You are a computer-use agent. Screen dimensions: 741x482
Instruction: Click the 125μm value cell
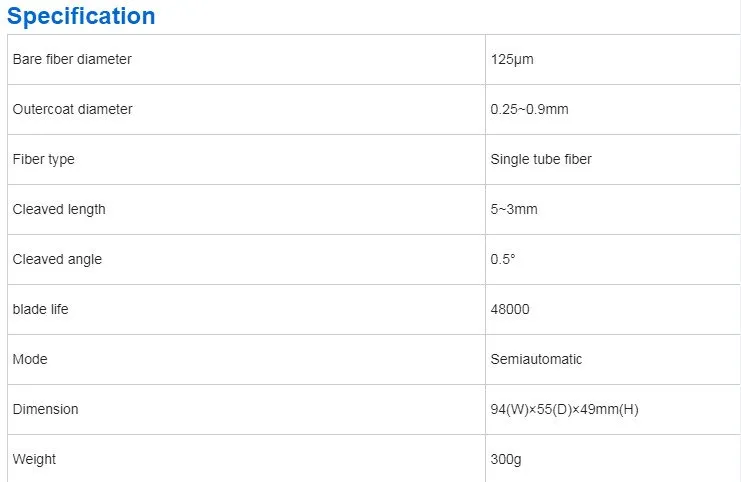[512, 59]
